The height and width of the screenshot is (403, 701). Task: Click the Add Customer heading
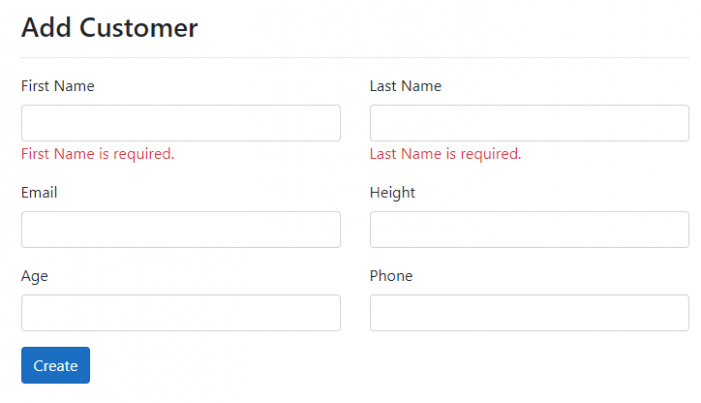tap(109, 28)
